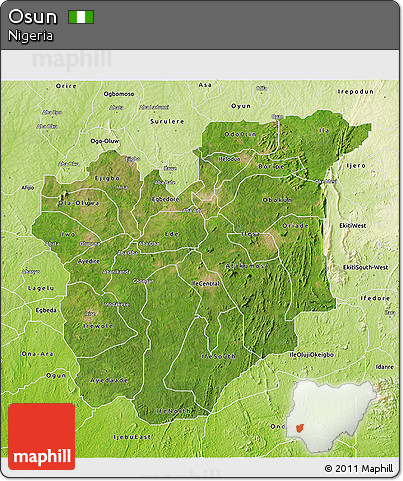Select the 'Egbedore' region label
403x481 pixels.
coord(165,199)
